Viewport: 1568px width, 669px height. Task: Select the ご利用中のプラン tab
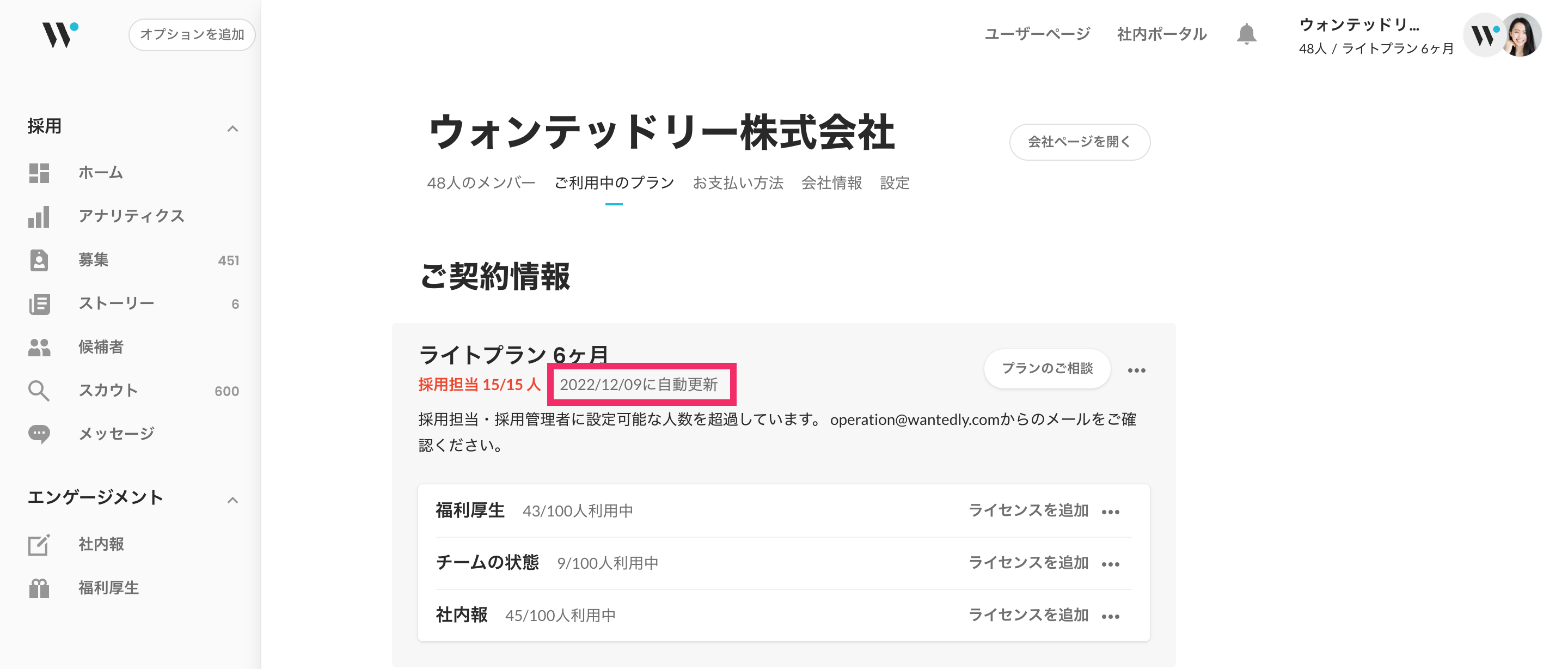pos(614,183)
